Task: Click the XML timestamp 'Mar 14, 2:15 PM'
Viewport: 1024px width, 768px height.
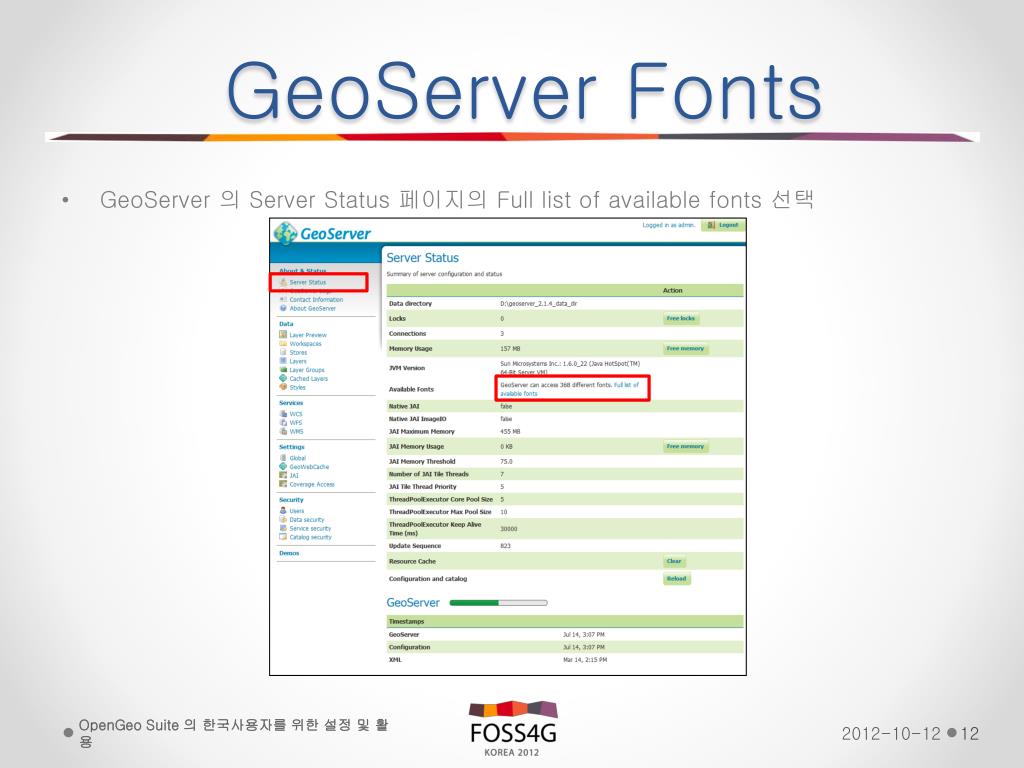Action: point(585,660)
